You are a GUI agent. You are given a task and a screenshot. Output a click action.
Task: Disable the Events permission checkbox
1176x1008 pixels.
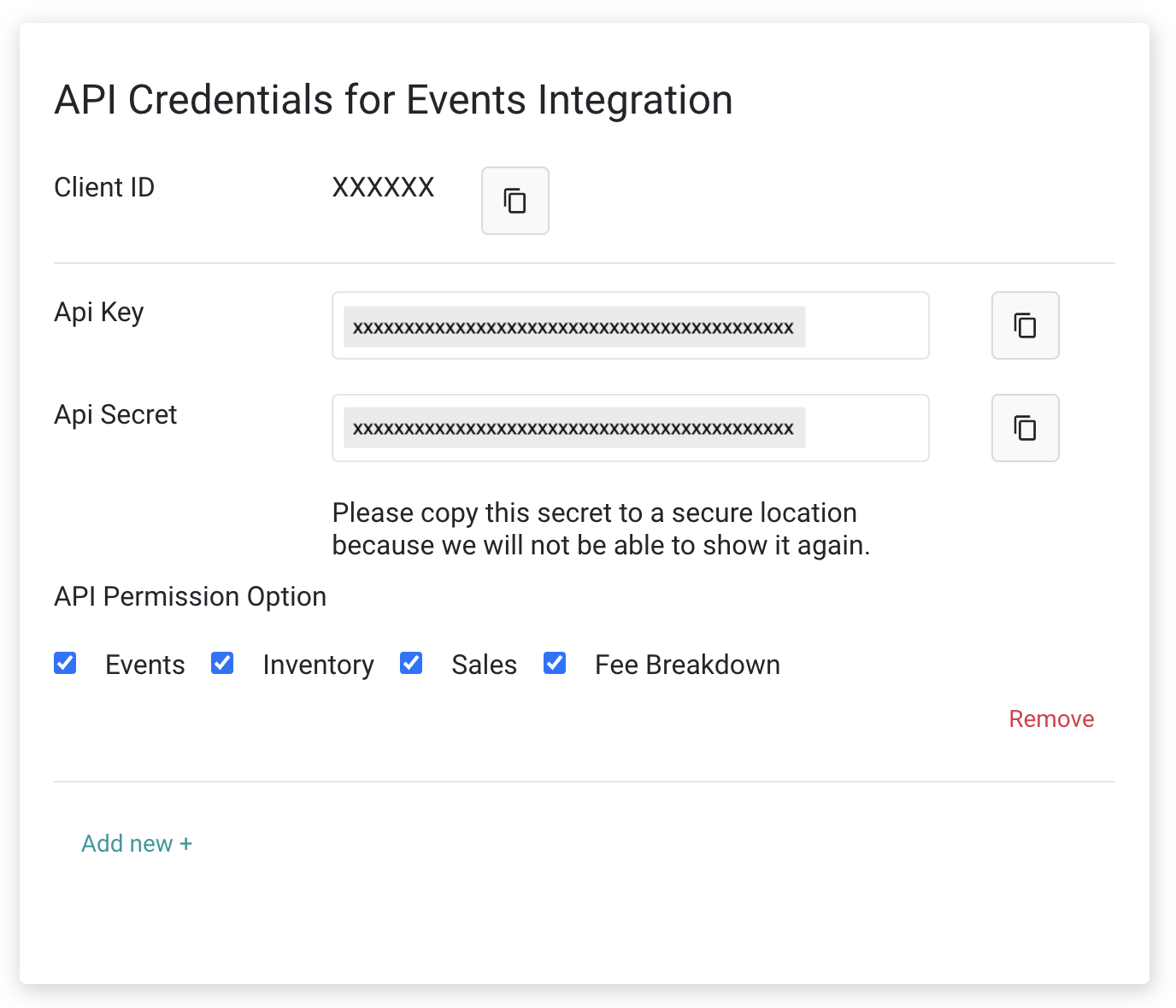pos(65,663)
